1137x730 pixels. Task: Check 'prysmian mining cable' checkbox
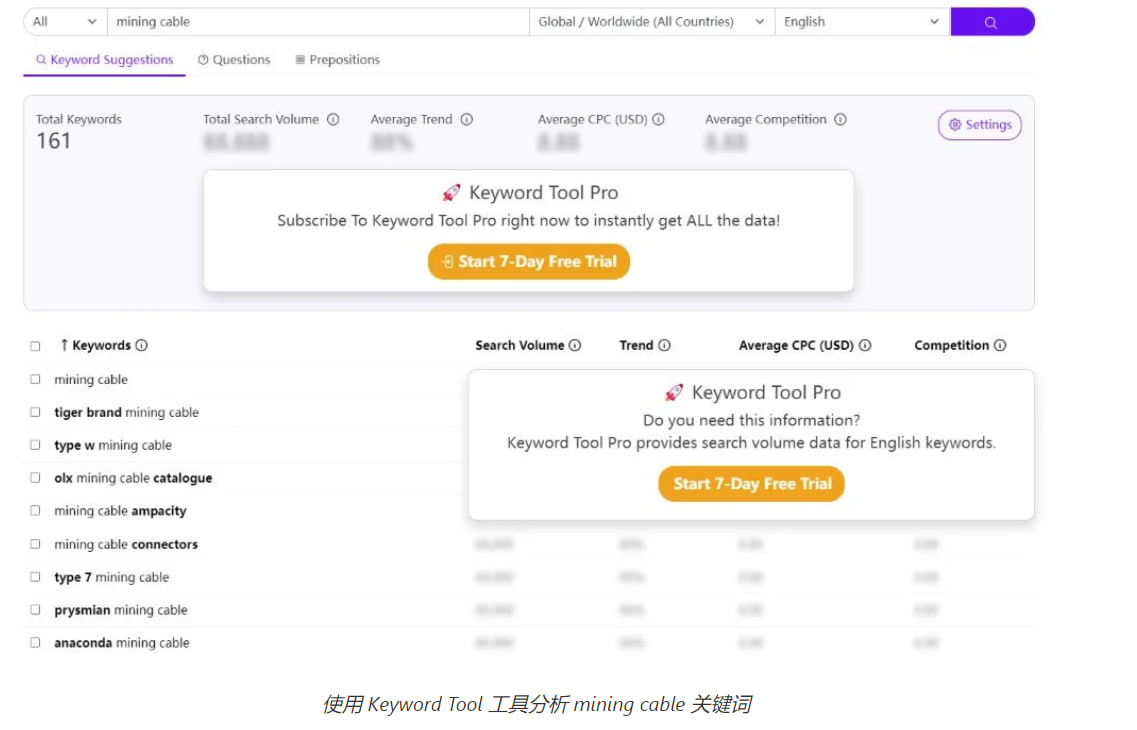pos(35,610)
